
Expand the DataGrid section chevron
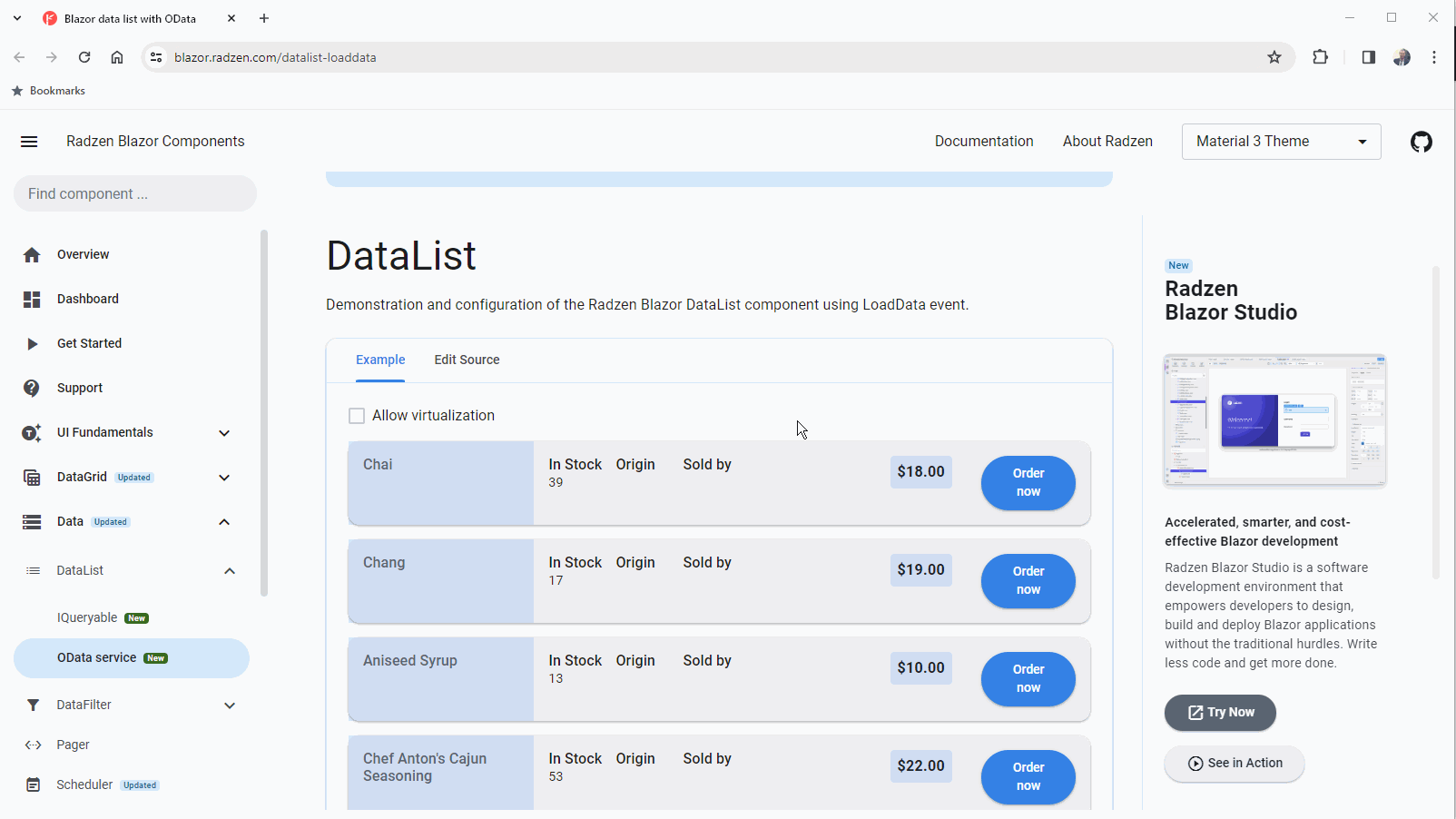[x=224, y=478]
